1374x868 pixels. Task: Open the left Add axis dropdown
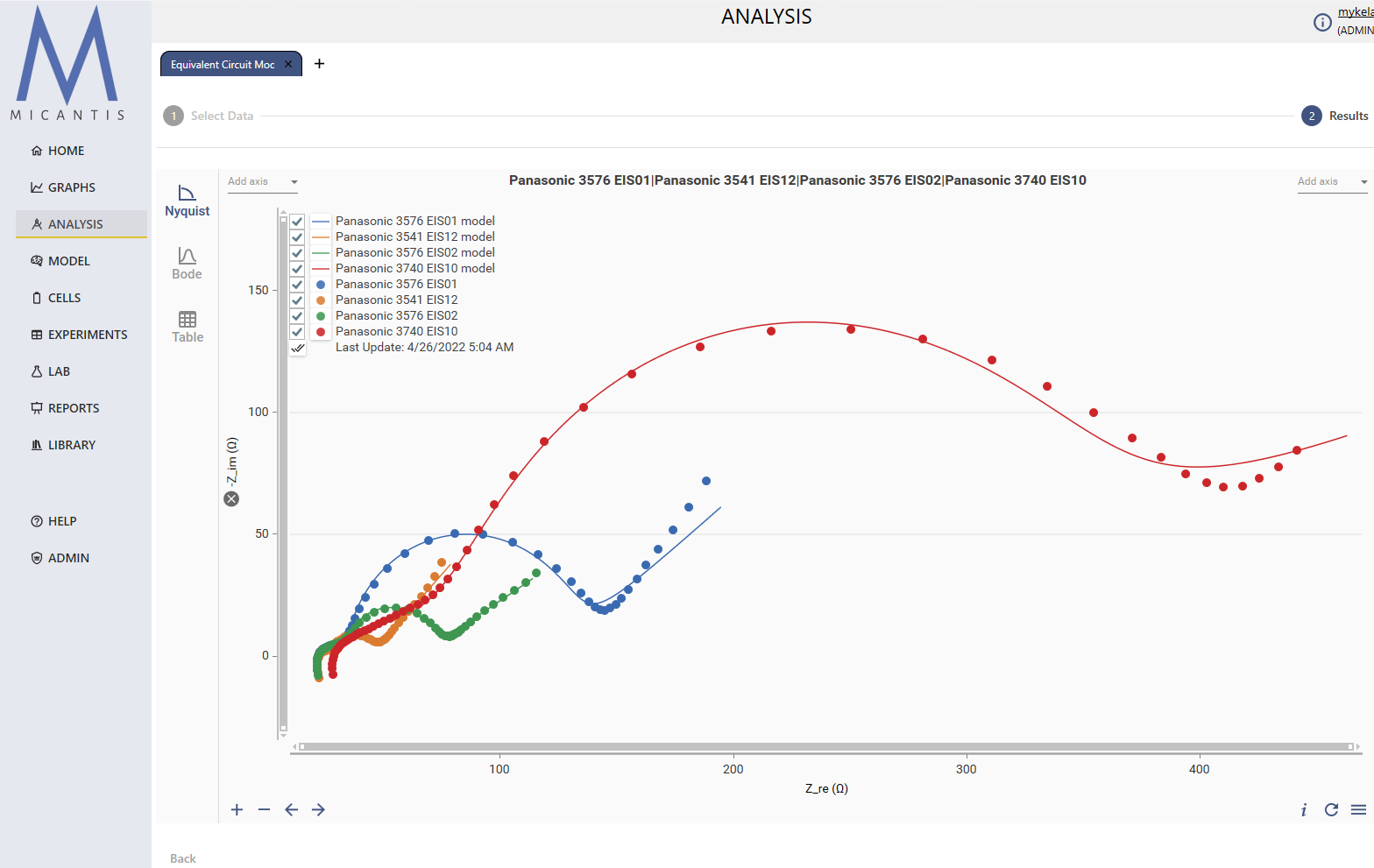click(263, 182)
